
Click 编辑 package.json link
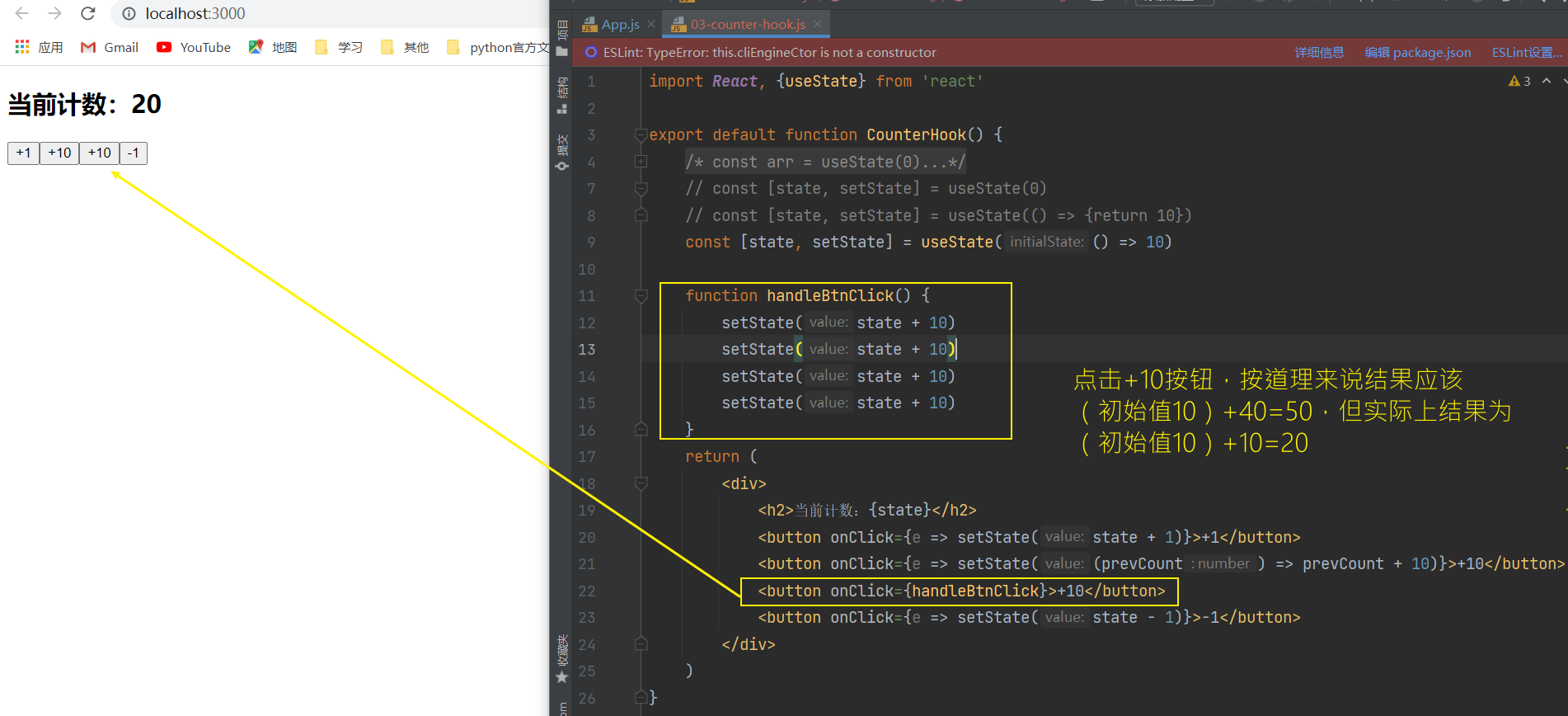[1417, 52]
